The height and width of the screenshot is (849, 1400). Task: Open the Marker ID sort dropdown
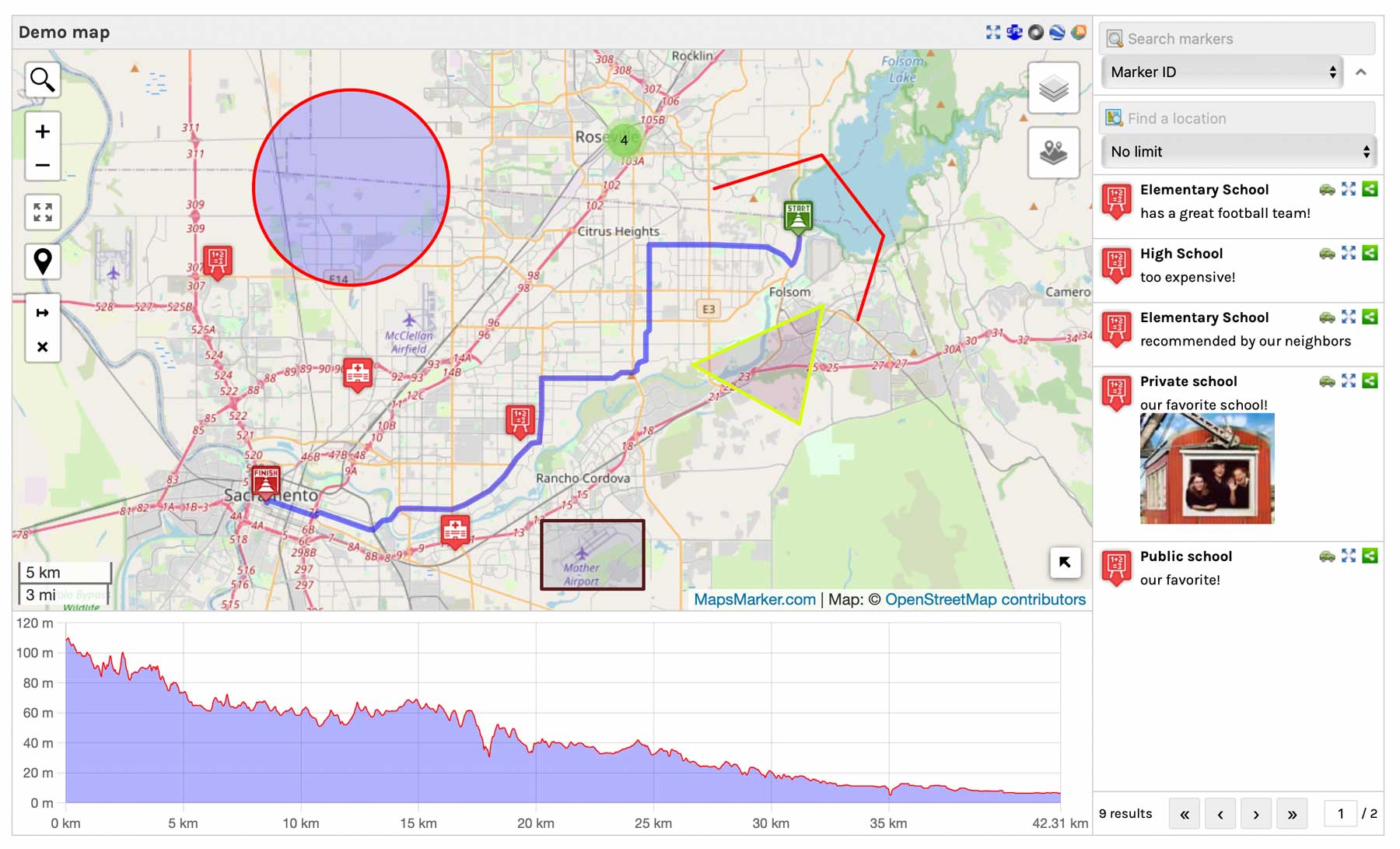pos(1221,72)
